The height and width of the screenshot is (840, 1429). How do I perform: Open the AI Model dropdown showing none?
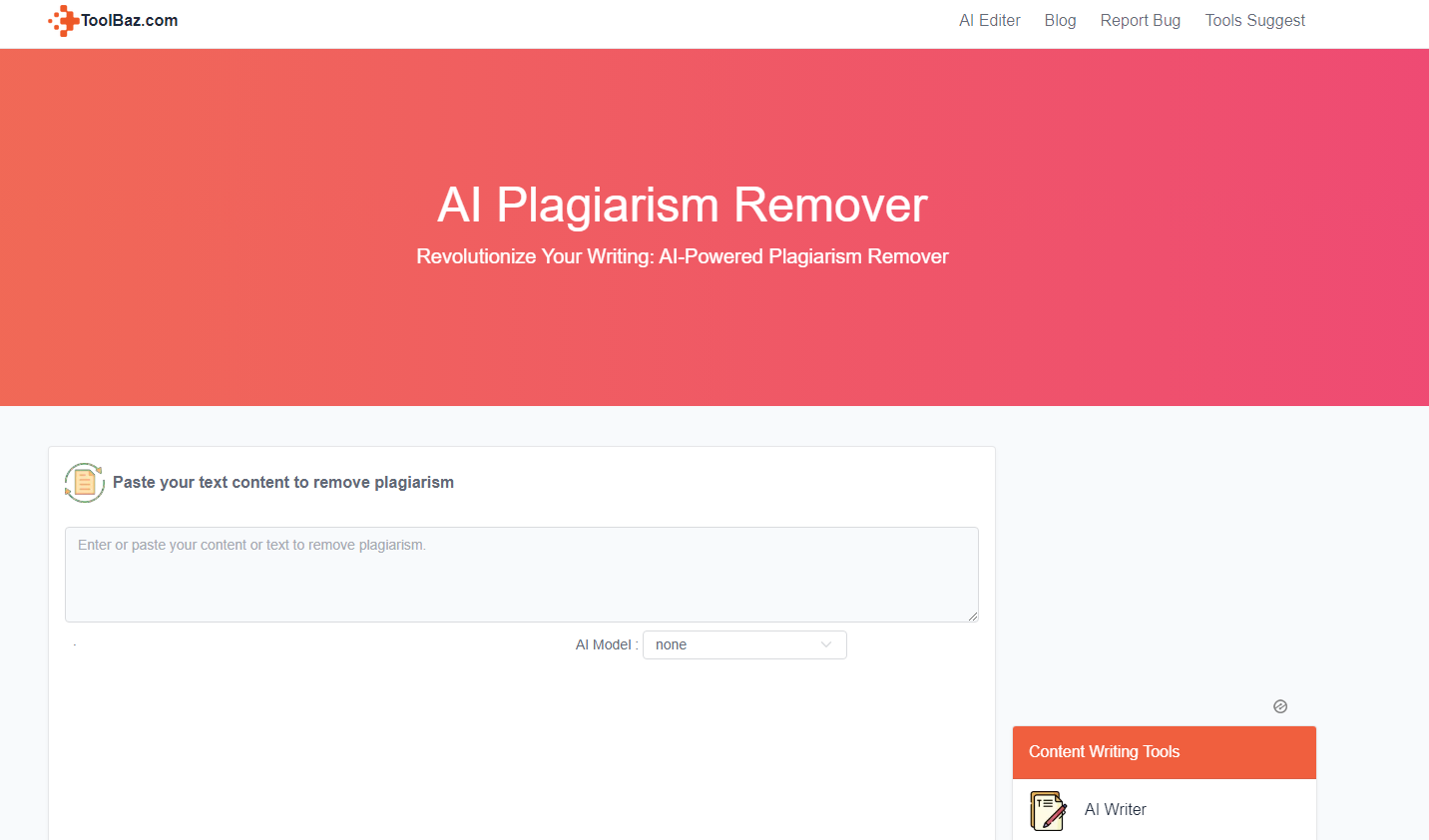pos(744,644)
